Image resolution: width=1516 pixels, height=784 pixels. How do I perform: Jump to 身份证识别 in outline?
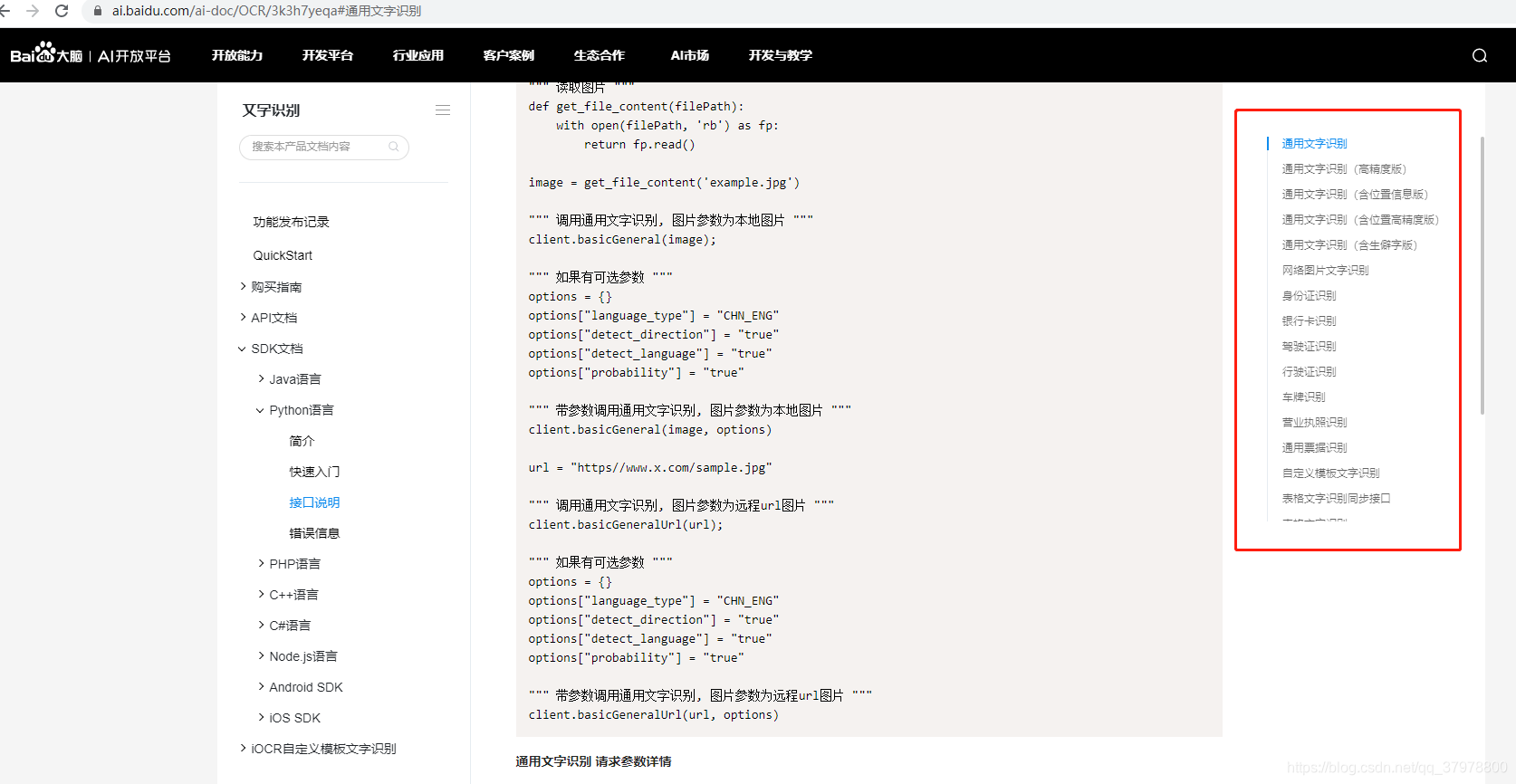(1309, 296)
